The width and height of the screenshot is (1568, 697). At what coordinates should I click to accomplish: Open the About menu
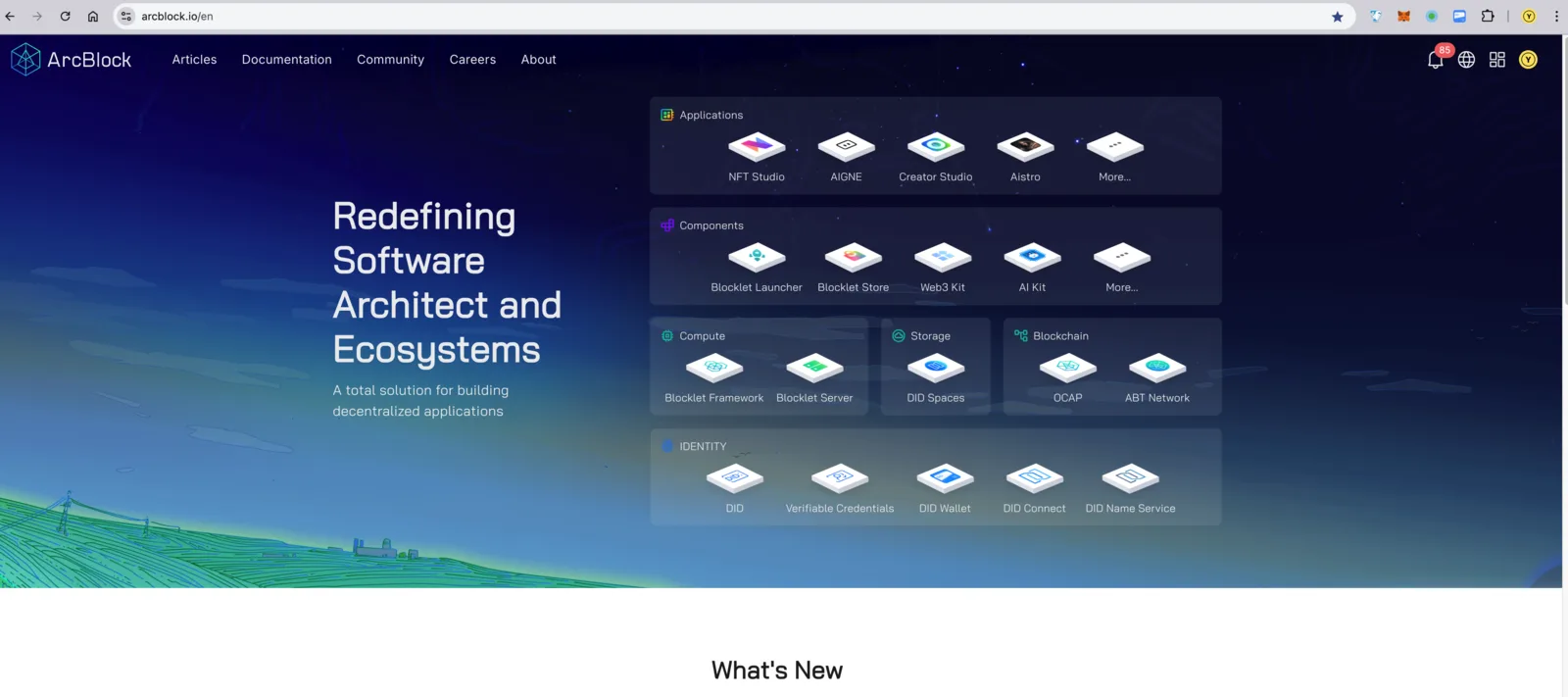(539, 60)
